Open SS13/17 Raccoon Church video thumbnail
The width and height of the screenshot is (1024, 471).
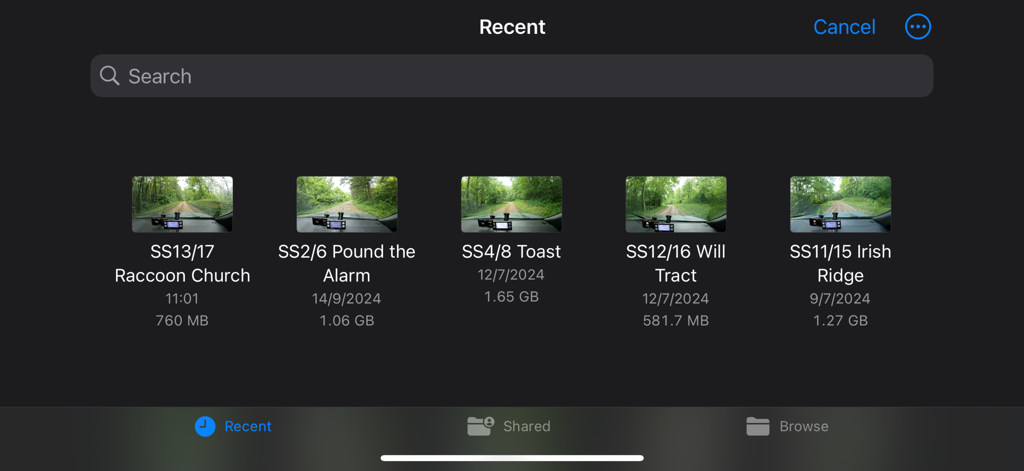(182, 204)
